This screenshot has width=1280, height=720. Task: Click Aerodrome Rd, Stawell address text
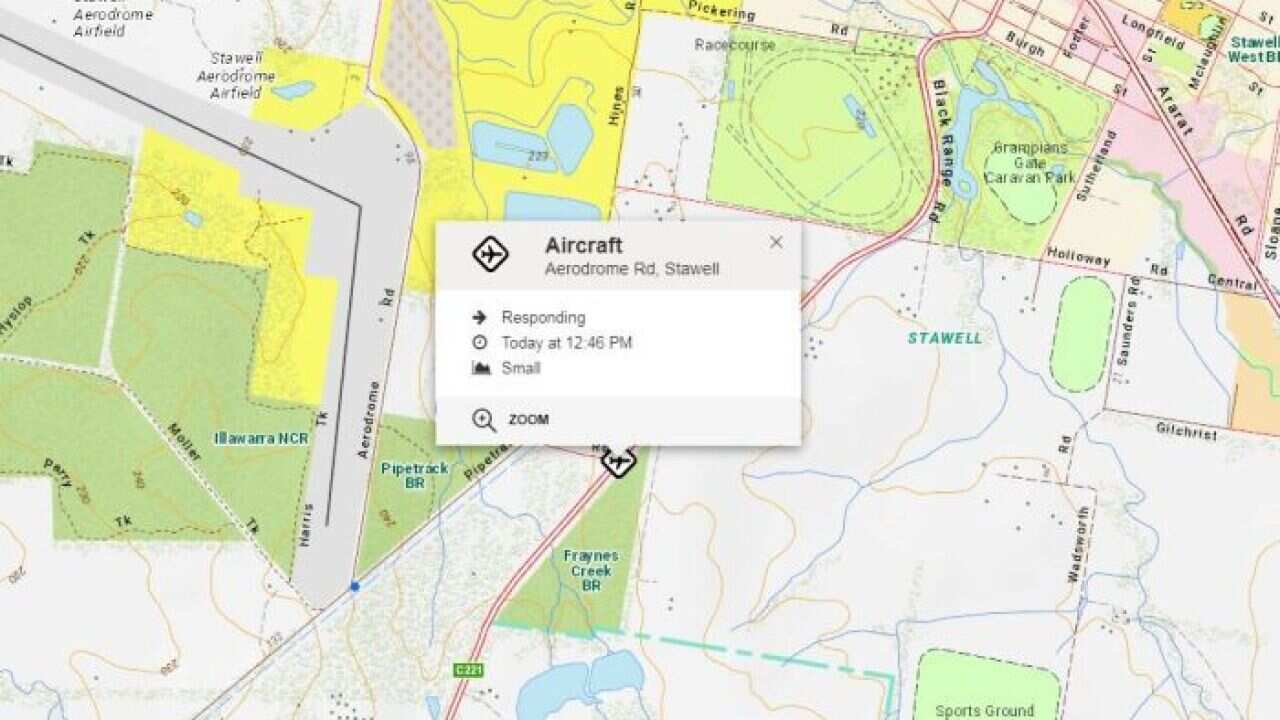click(632, 269)
